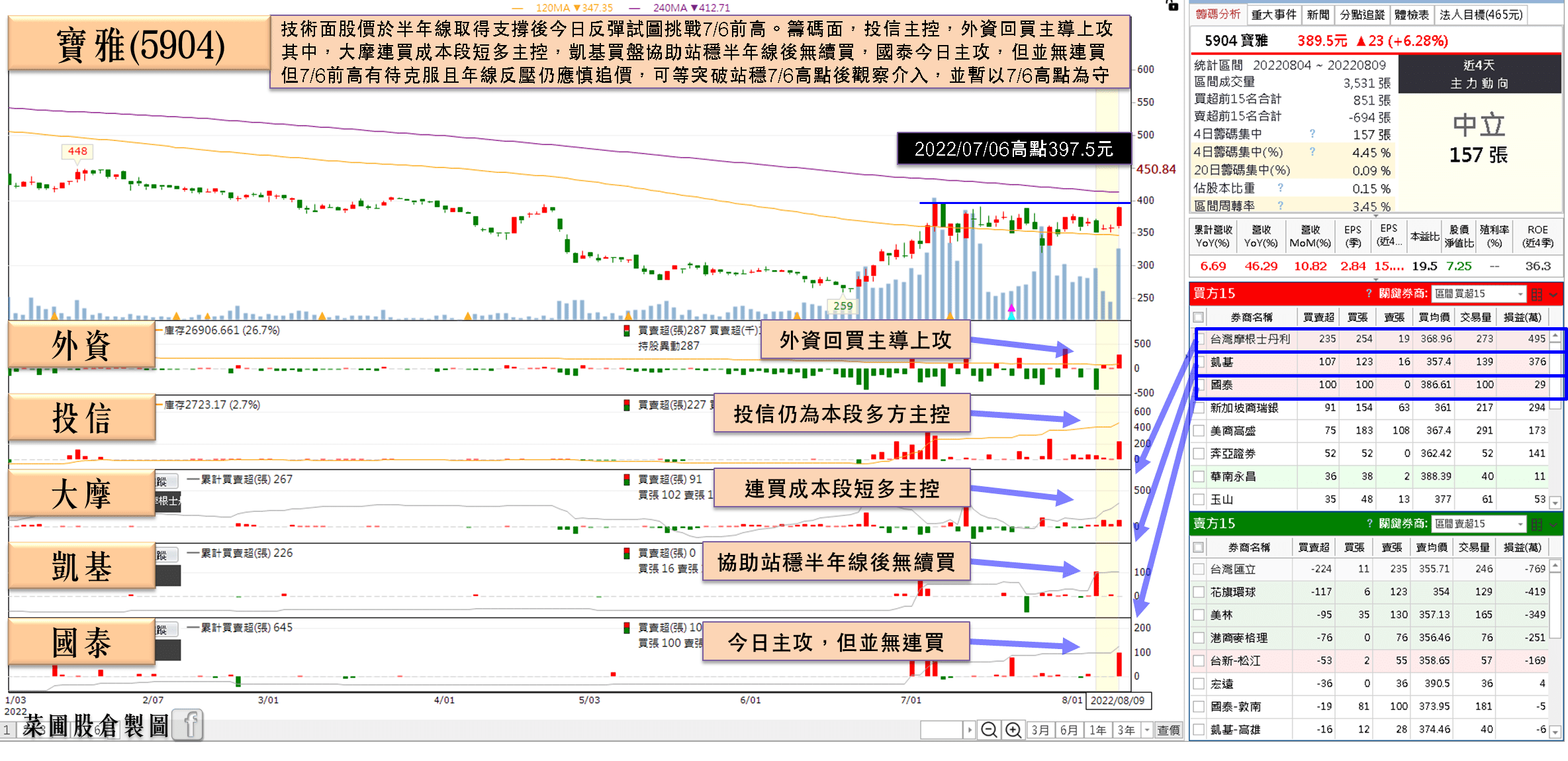Image resolution: width=1568 pixels, height=761 pixels.
Task: Tick the checkbox for 花旗環球
Action: coord(1198,591)
